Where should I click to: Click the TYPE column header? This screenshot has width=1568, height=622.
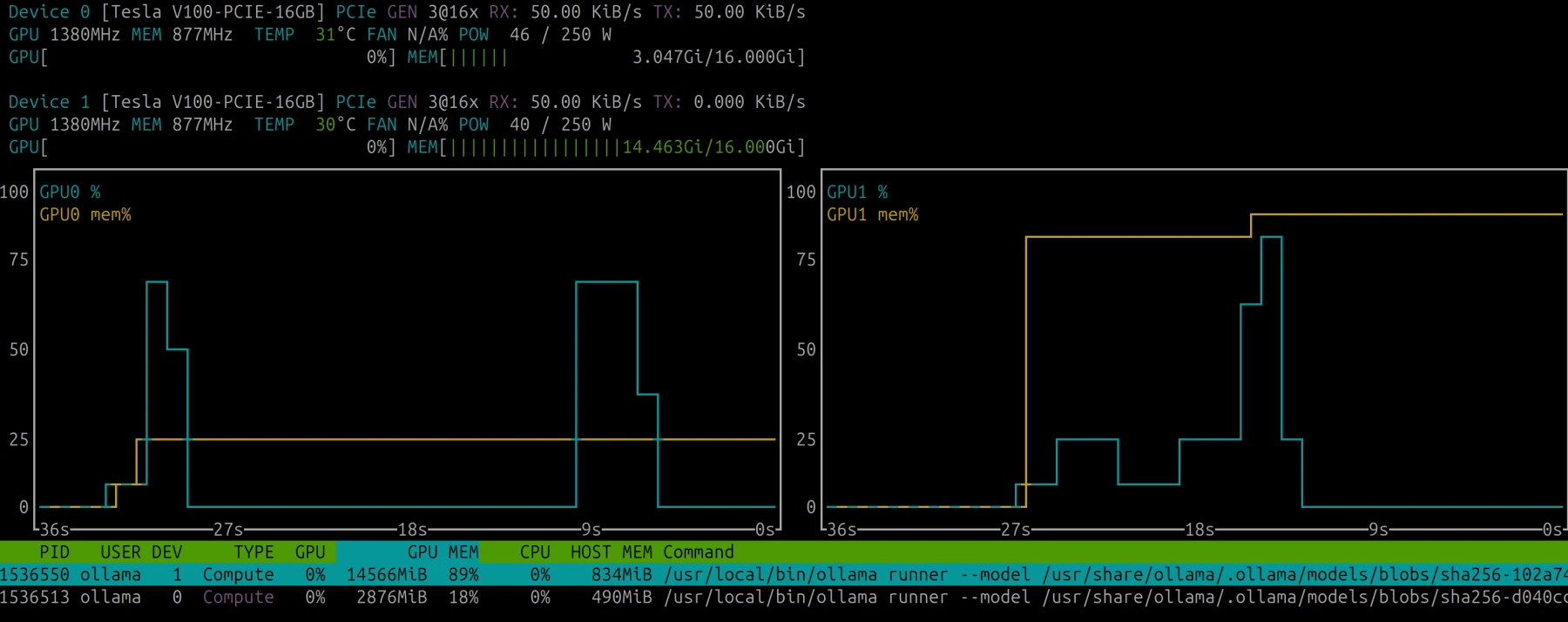pyautogui.click(x=253, y=552)
